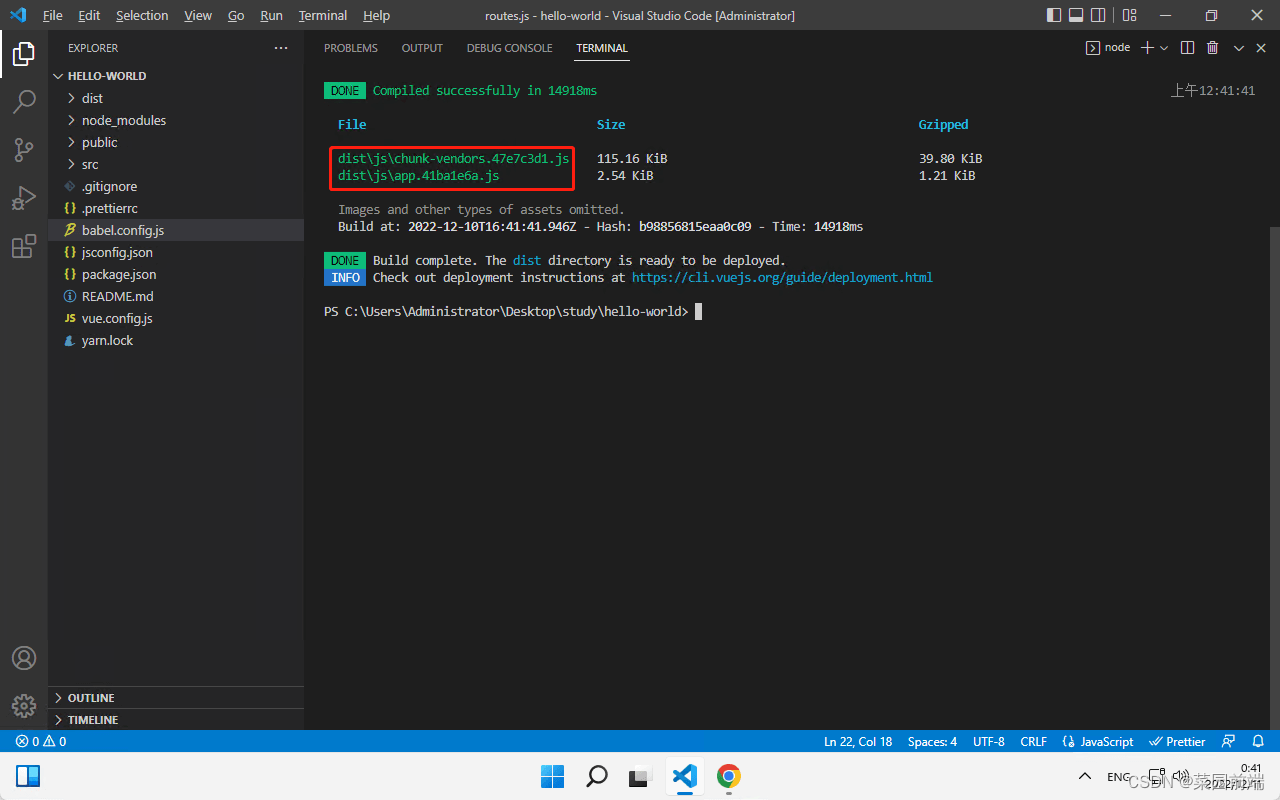Open the Selection menu
Image resolution: width=1280 pixels, height=800 pixels.
142,15
